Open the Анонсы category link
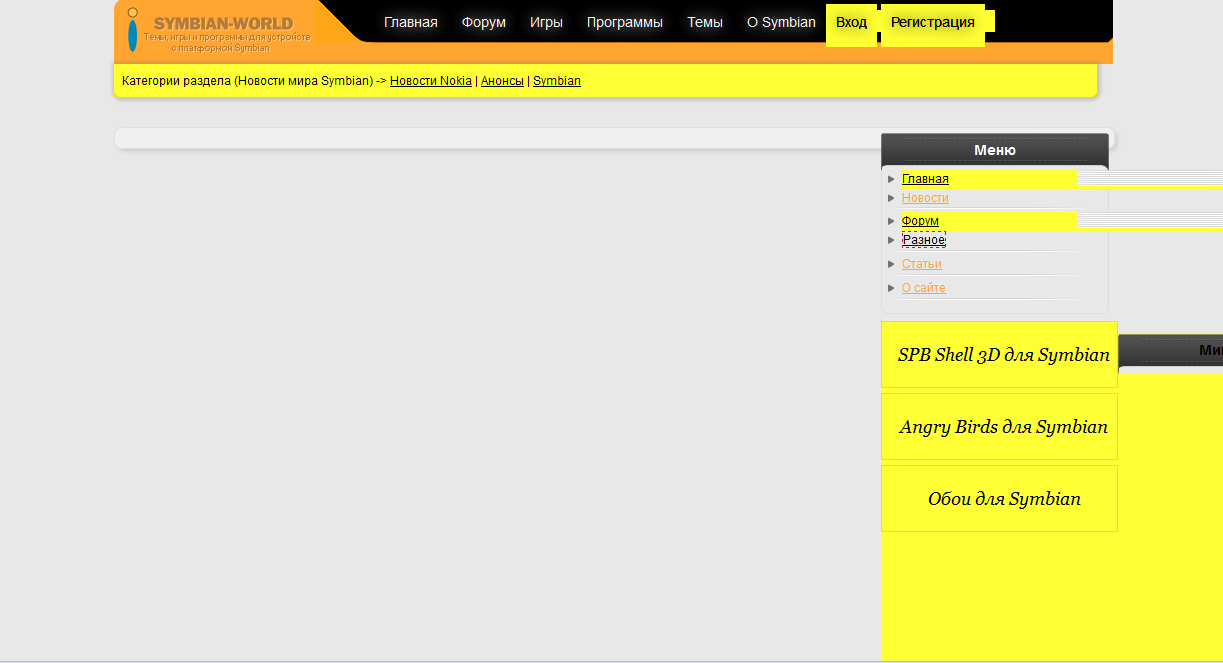This screenshot has width=1223, height=663. tap(502, 81)
